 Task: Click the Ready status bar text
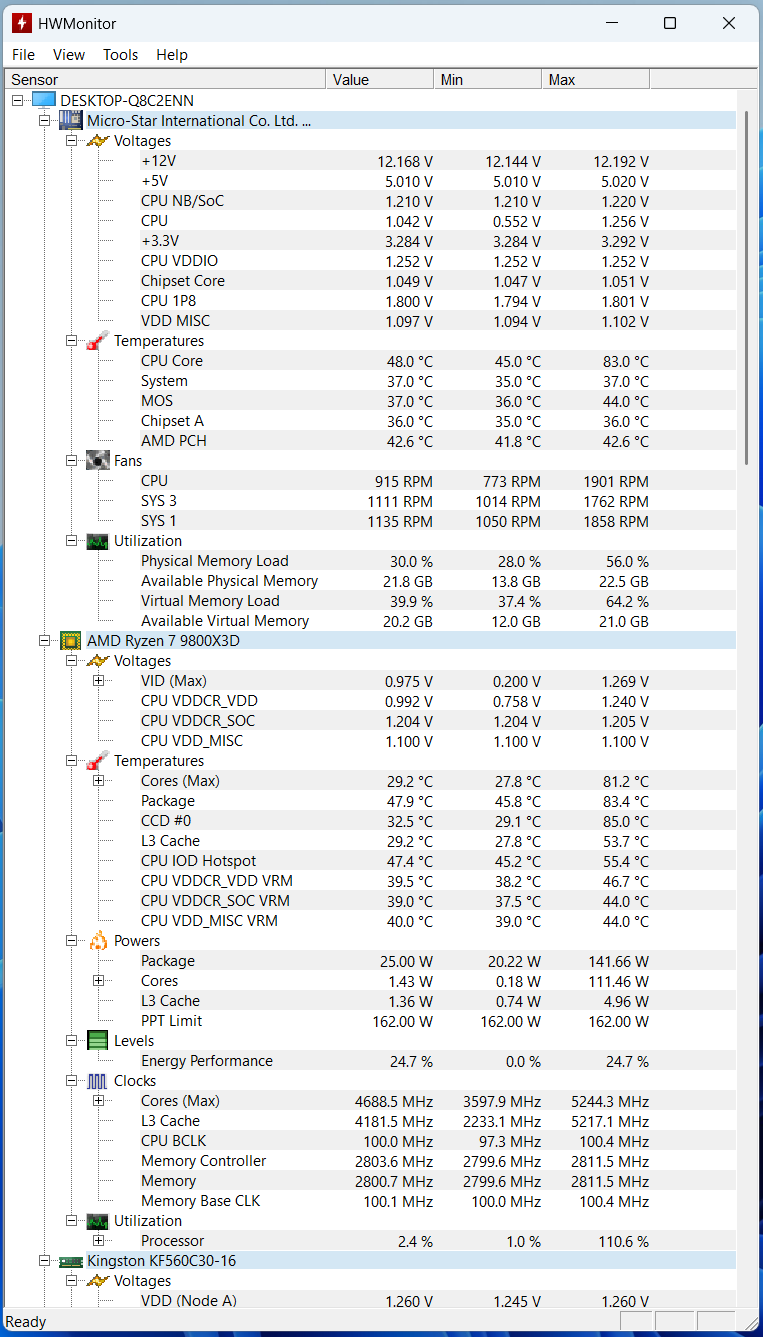(26, 1322)
